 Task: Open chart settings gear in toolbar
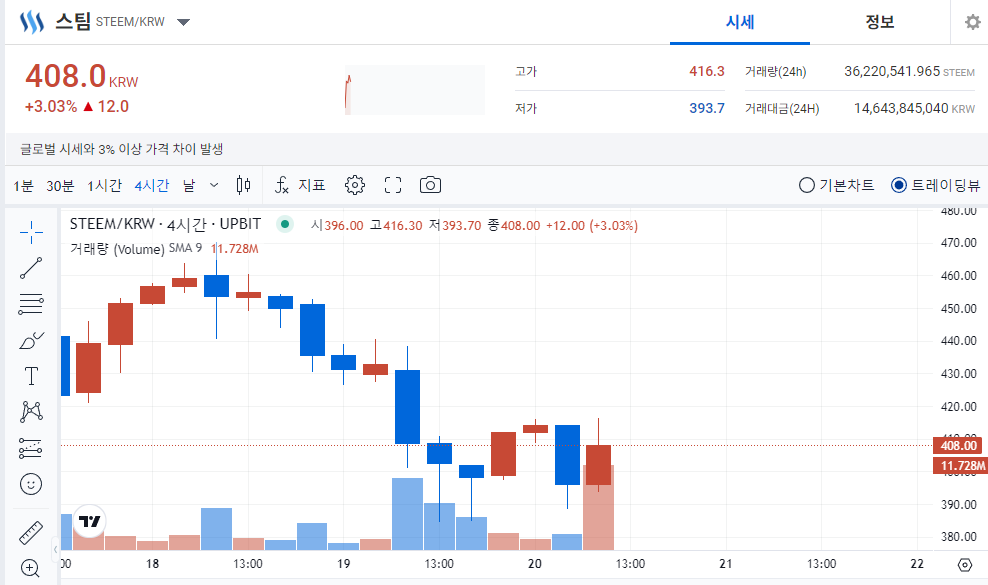[x=355, y=185]
